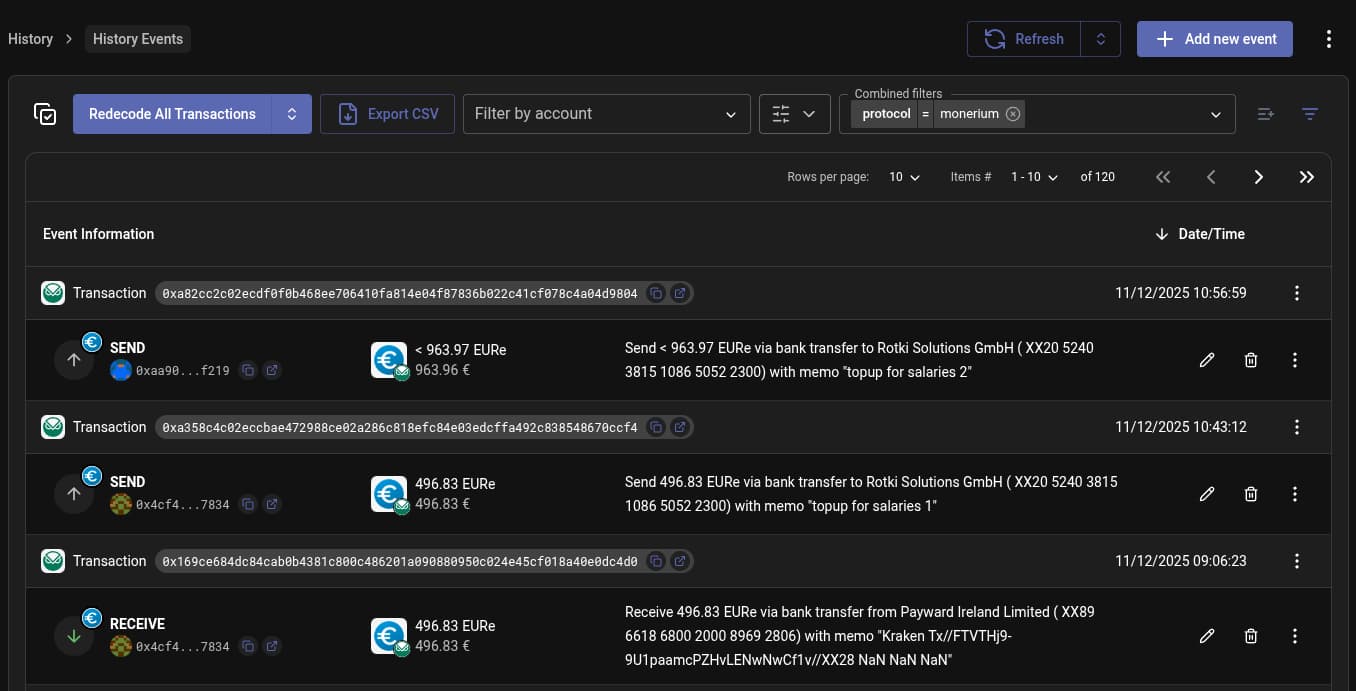This screenshot has height=691, width=1356.
Task: Edit the first SEND event with pencil icon
Action: (x=1207, y=360)
